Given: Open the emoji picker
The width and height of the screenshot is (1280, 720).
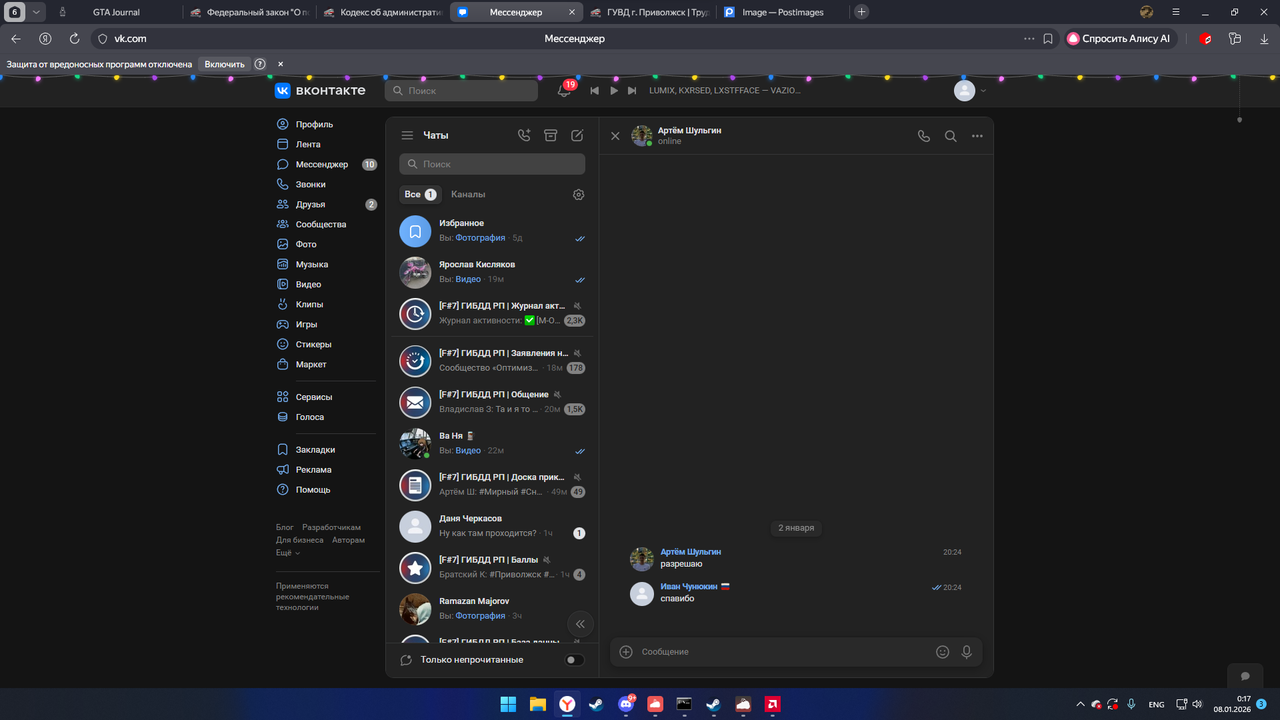Looking at the screenshot, I should tap(942, 652).
